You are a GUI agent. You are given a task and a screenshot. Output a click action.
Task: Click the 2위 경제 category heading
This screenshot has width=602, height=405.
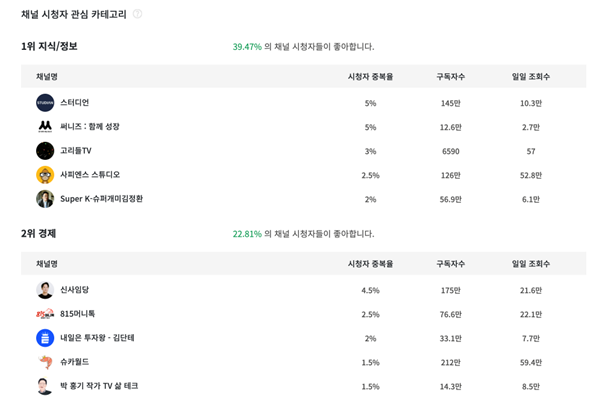pyautogui.click(x=39, y=233)
